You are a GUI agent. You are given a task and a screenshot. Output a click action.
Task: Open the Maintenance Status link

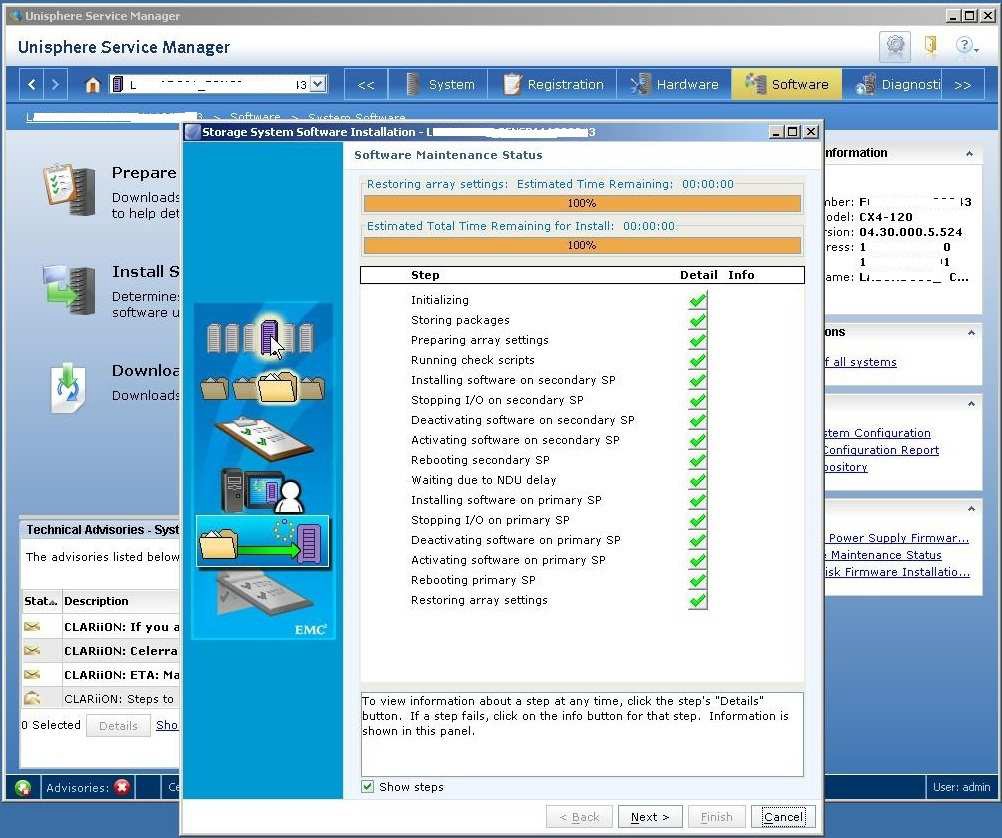pos(883,555)
